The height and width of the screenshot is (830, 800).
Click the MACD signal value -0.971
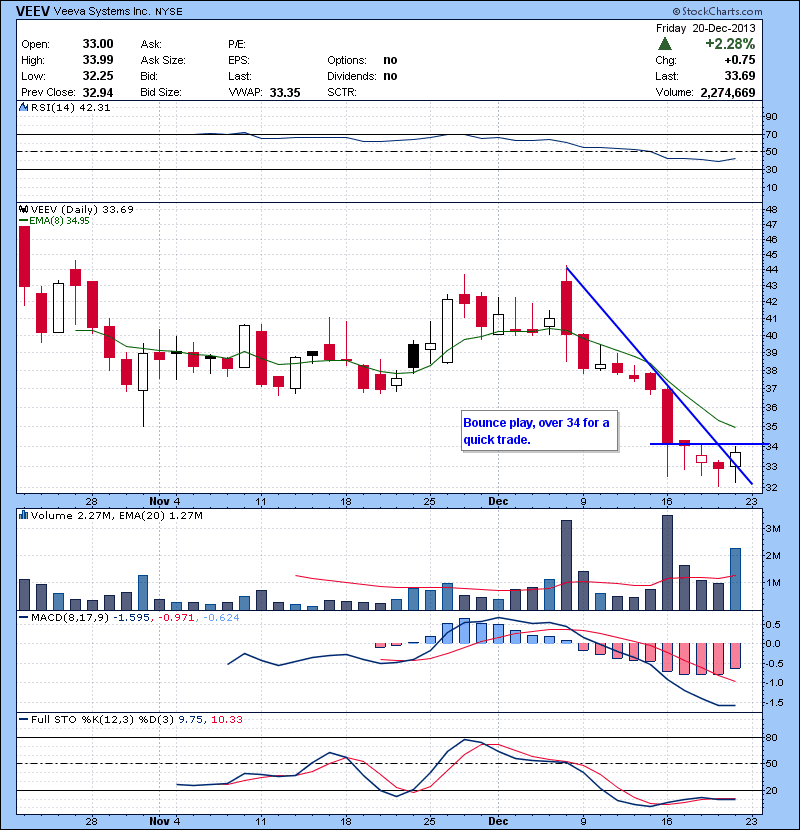(176, 617)
